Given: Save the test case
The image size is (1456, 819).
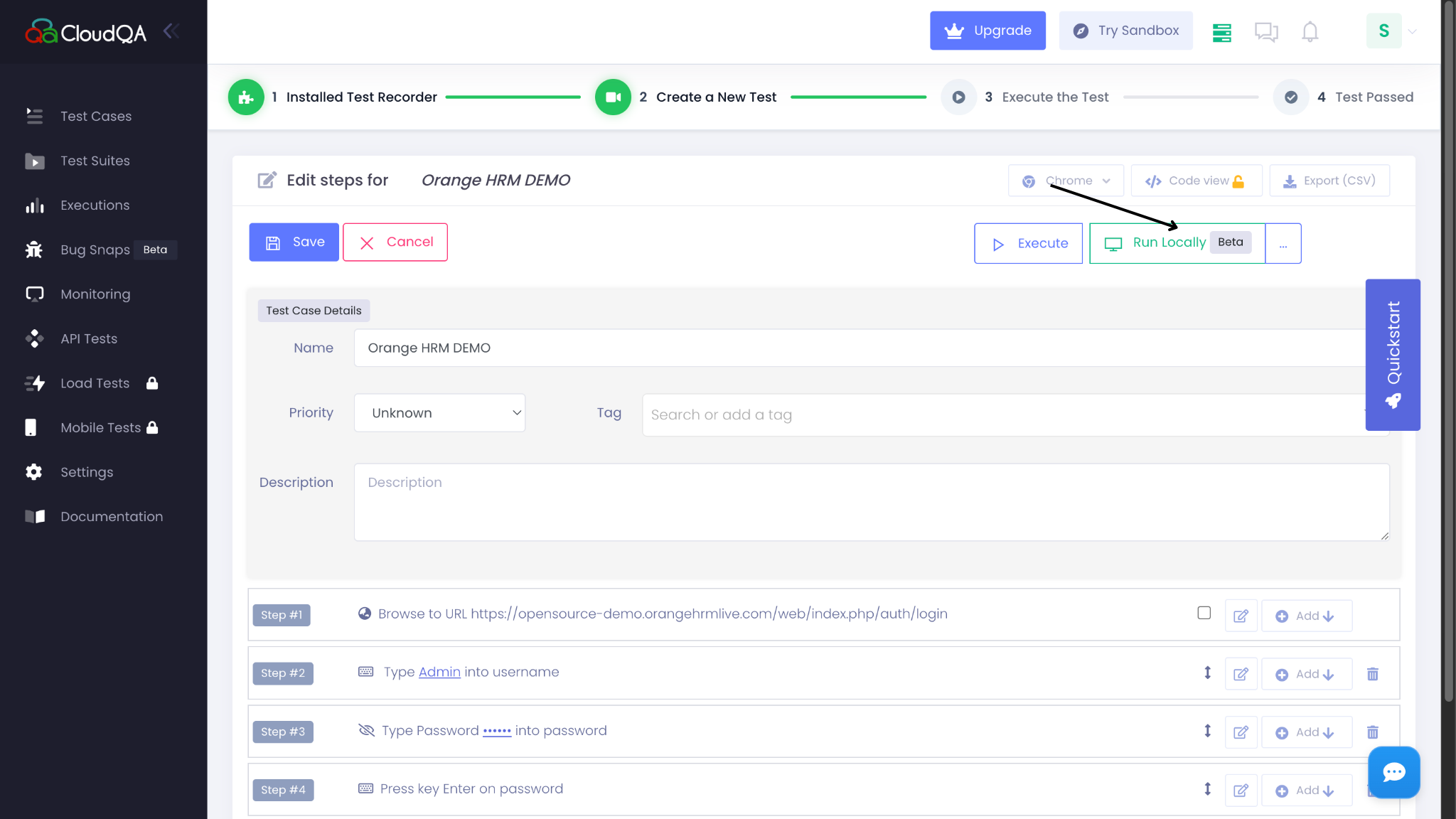Looking at the screenshot, I should click(294, 242).
